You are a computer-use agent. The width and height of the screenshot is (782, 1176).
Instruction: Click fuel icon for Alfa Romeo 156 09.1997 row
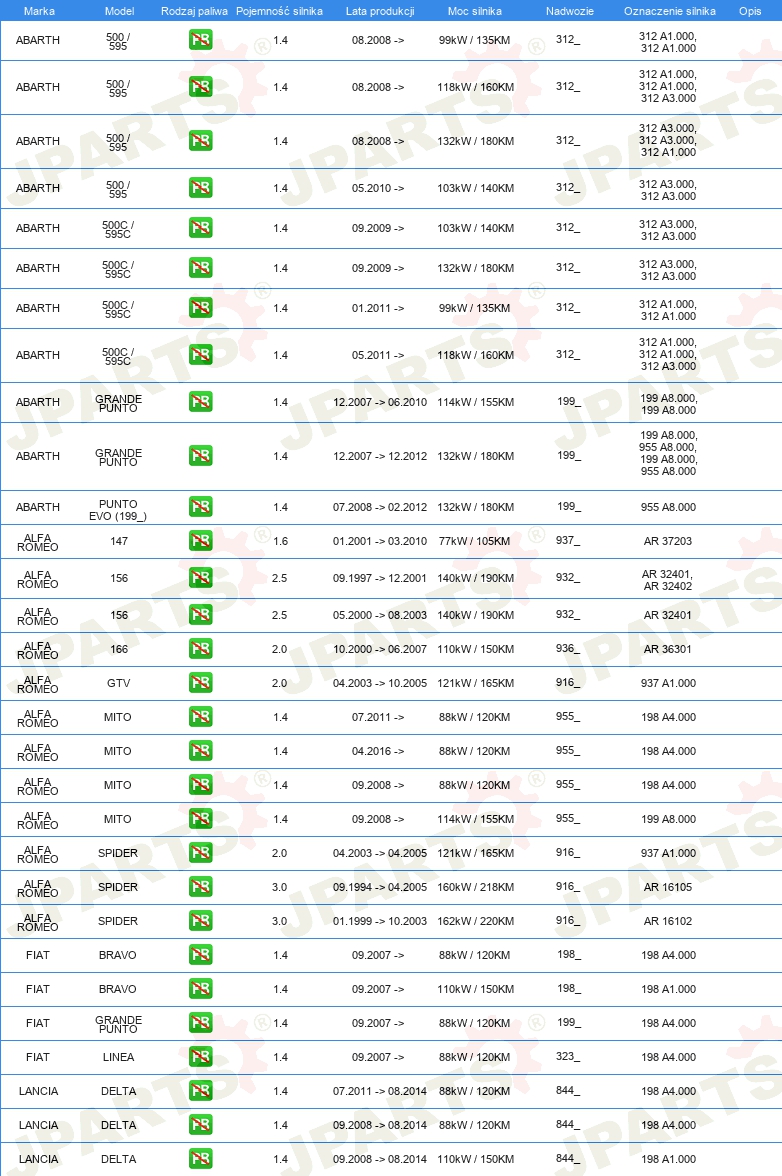(x=200, y=578)
